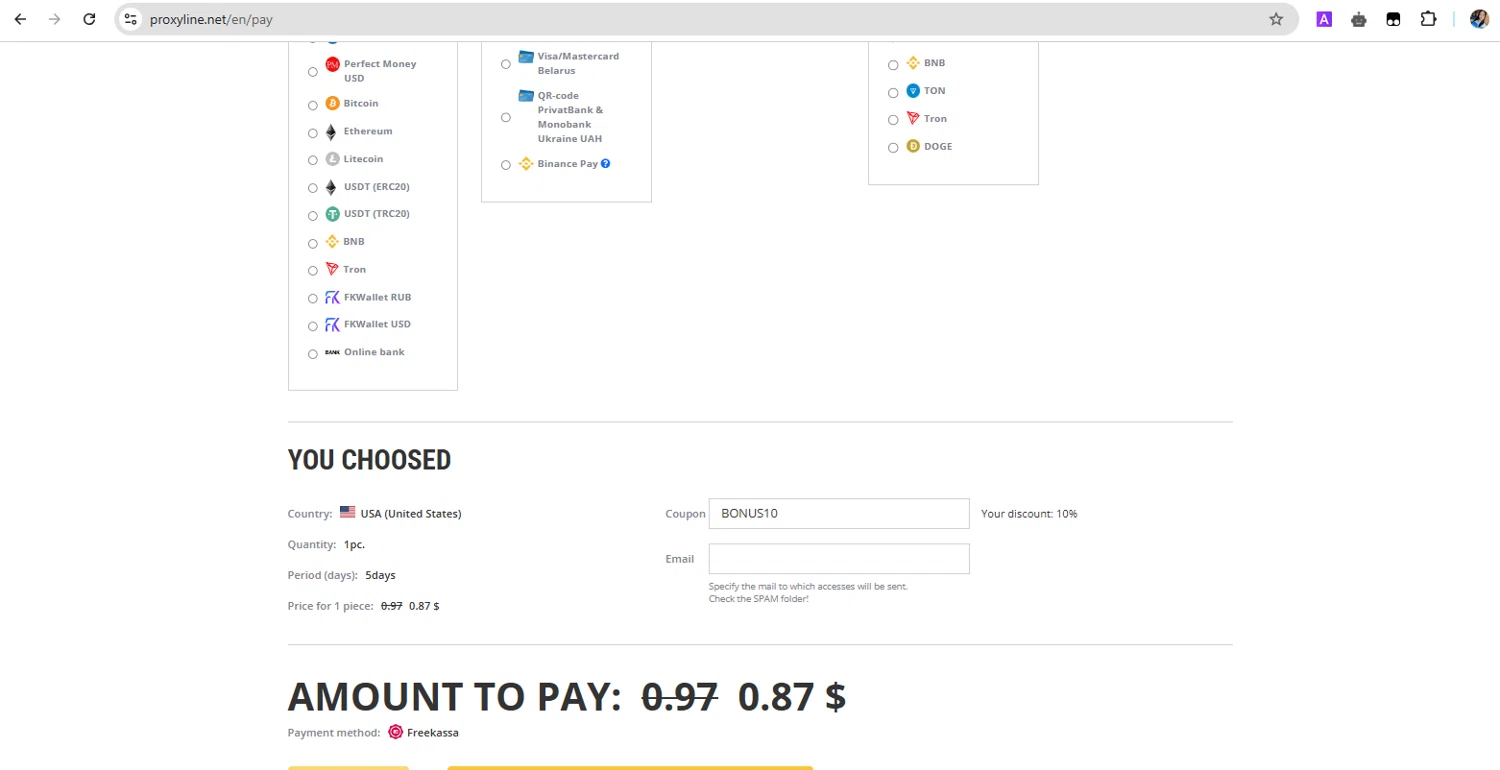
Task: Click the FKWallet USD logo icon
Action: pyautogui.click(x=333, y=325)
